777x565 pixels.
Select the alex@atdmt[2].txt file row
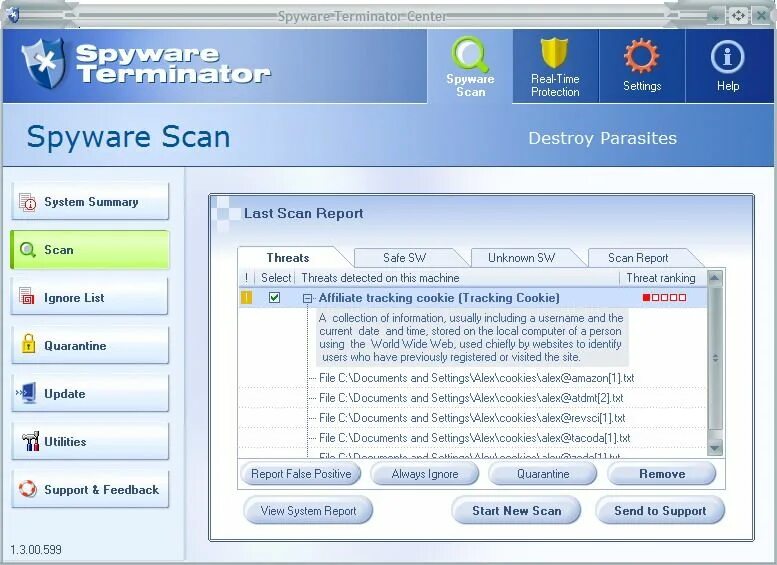(x=471, y=398)
